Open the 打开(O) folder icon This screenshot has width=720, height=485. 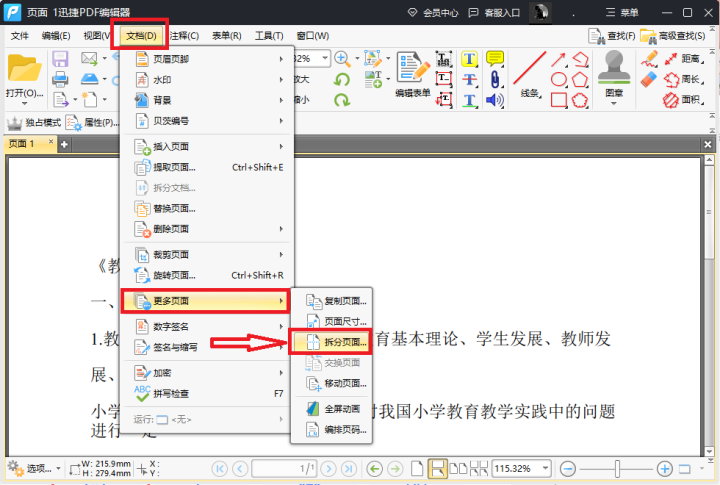(x=23, y=68)
